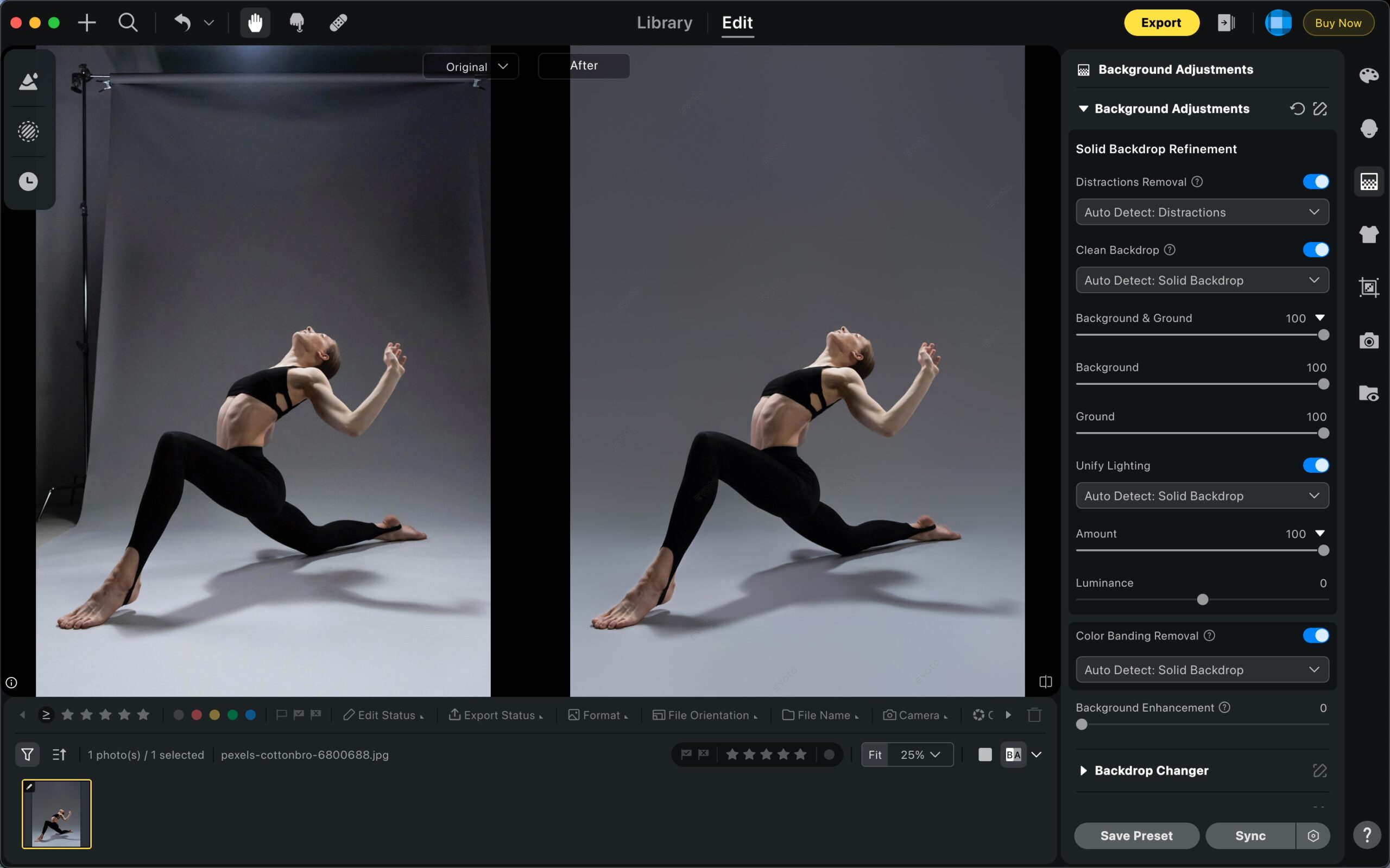Reset Background Adjustments with the revert icon
Screen dimensions: 1390x868
[1297, 109]
